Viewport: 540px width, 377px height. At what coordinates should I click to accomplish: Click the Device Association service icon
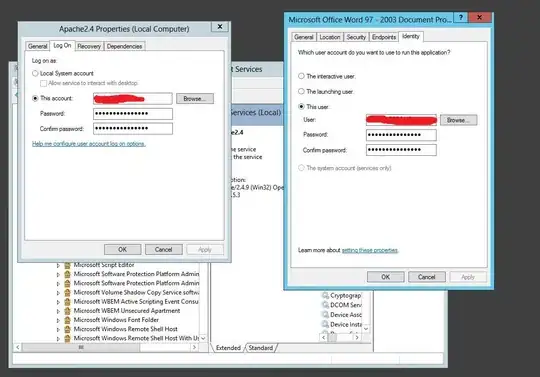(x=325, y=315)
